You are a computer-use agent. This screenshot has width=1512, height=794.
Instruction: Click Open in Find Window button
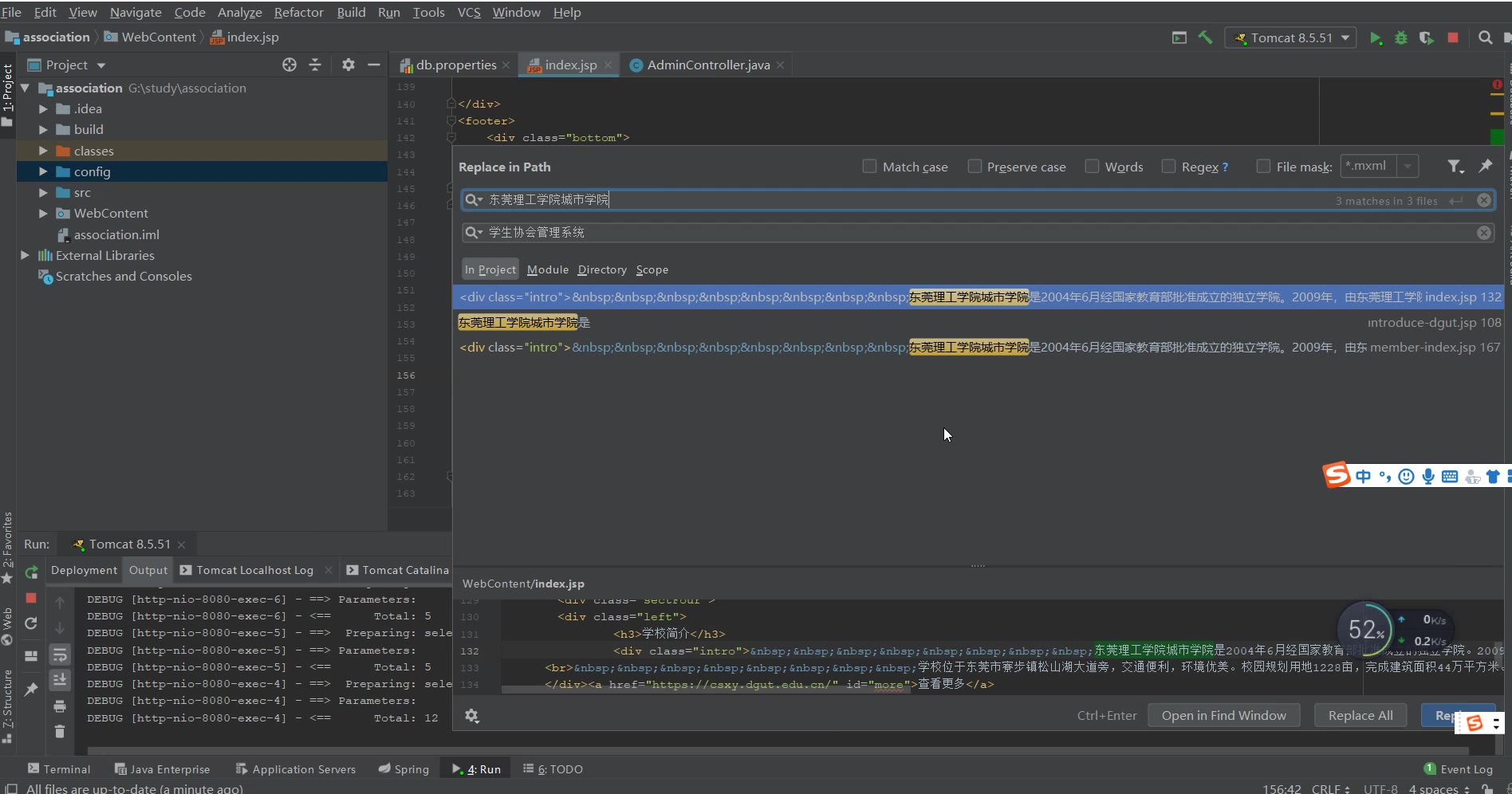coord(1223,716)
